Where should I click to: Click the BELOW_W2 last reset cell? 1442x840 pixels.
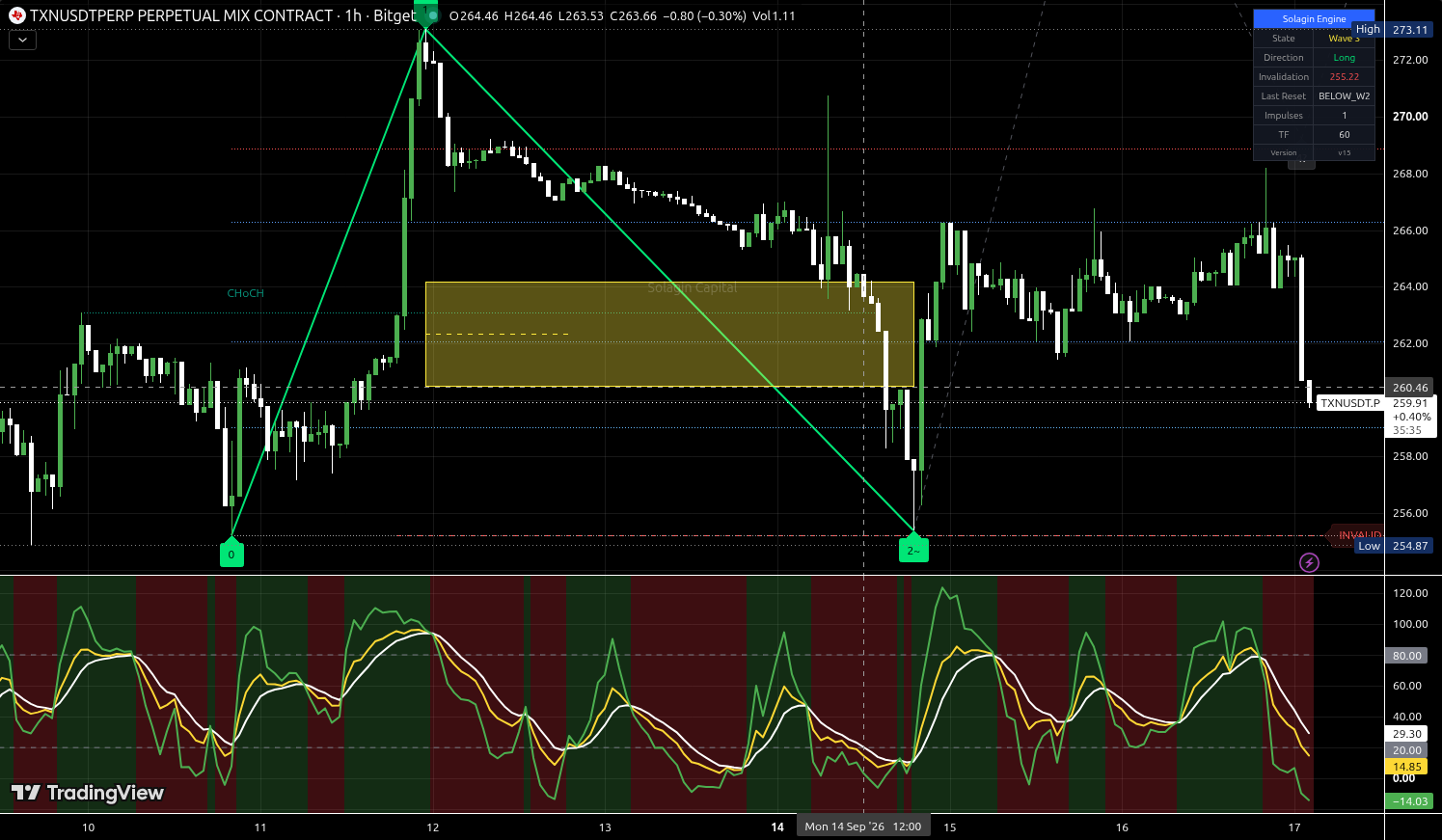1344,96
